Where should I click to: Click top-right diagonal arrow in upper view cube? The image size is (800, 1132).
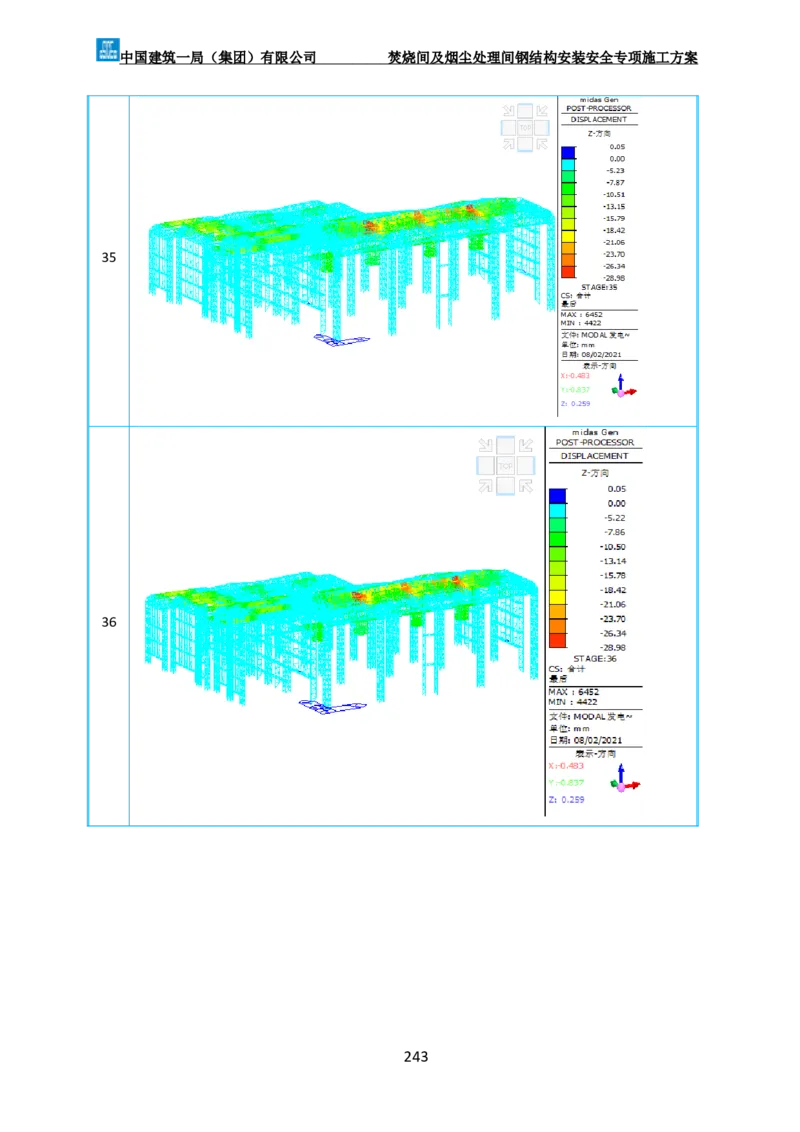tap(541, 111)
